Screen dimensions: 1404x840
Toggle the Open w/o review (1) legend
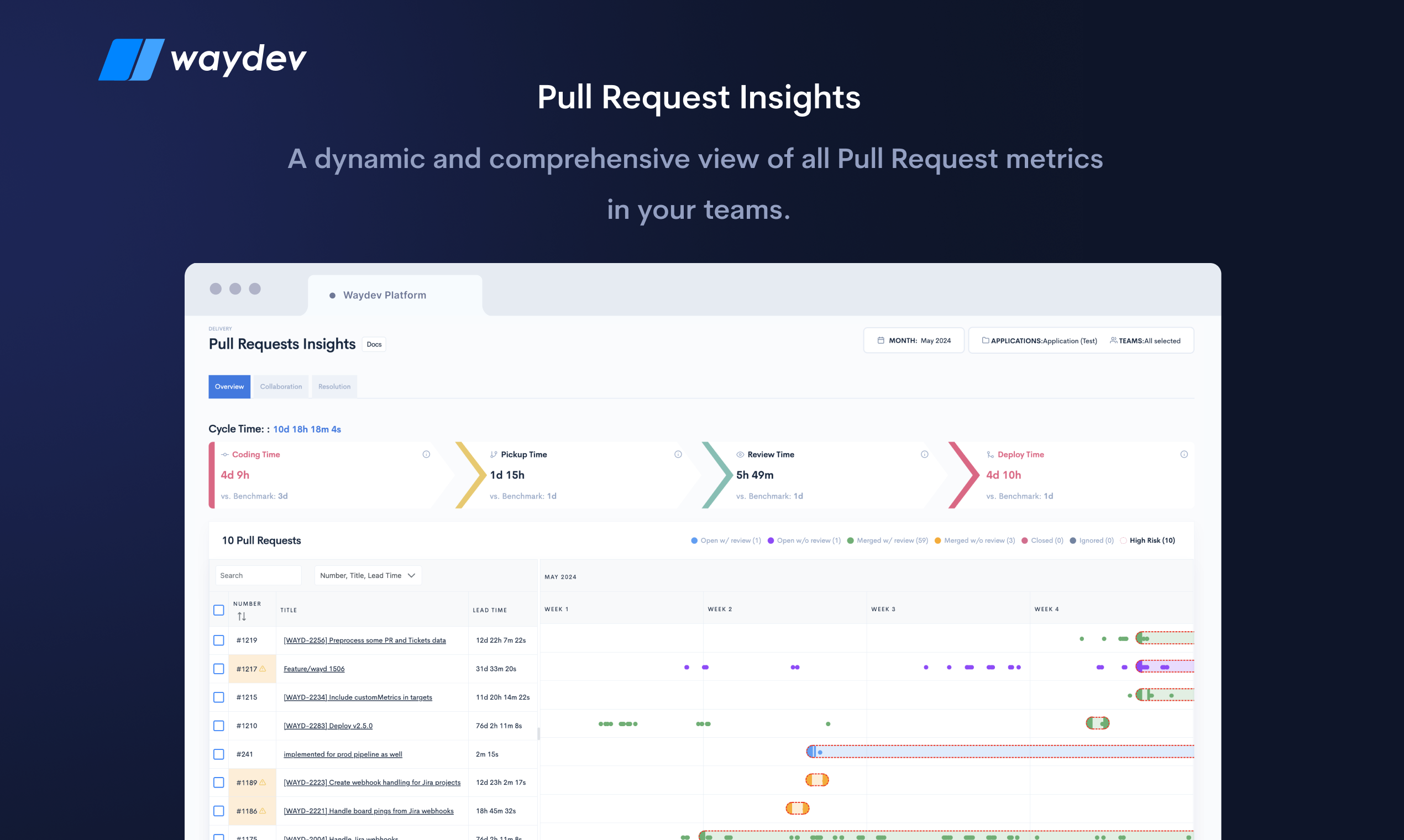point(804,540)
